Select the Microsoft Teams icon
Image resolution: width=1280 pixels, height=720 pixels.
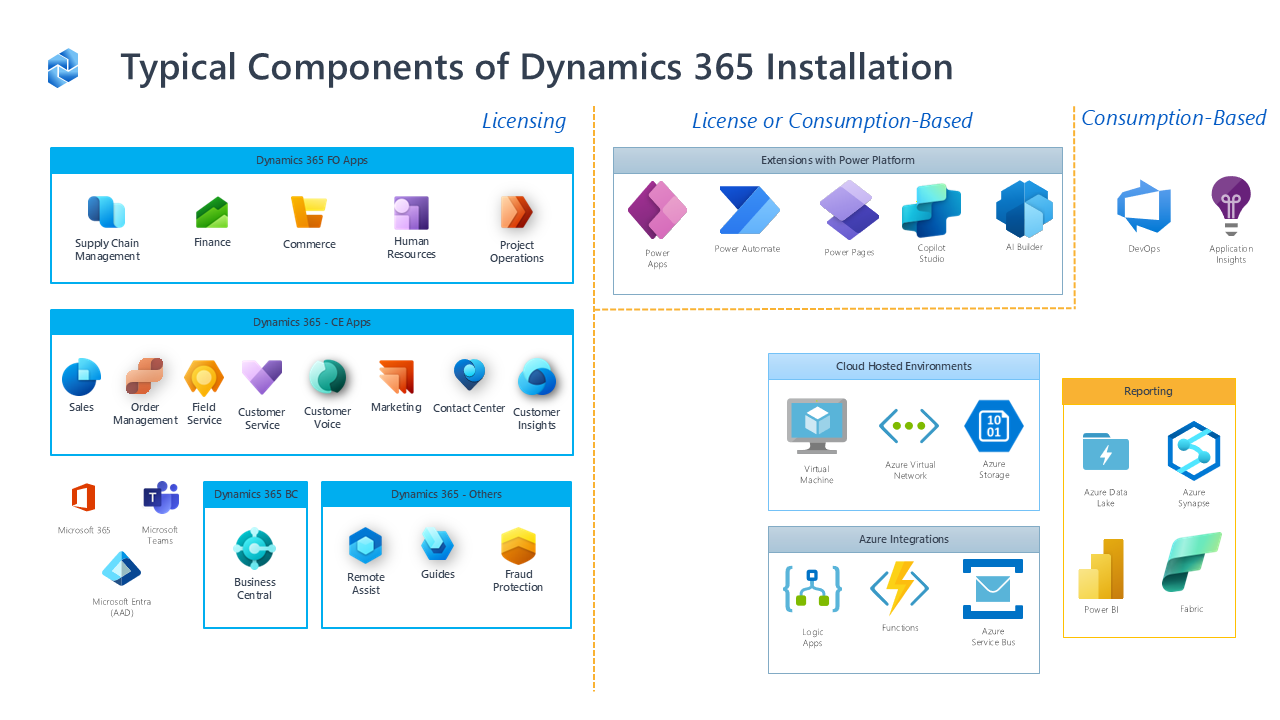(160, 498)
